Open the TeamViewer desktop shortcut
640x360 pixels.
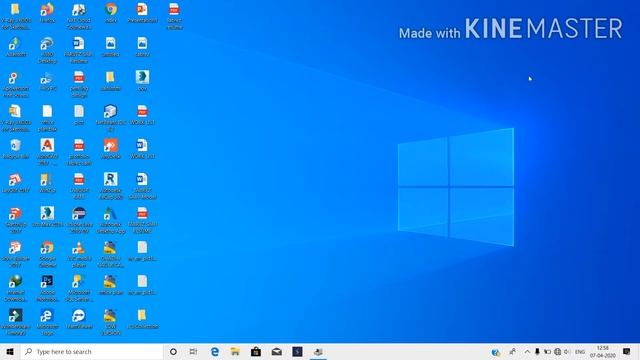coord(79,319)
